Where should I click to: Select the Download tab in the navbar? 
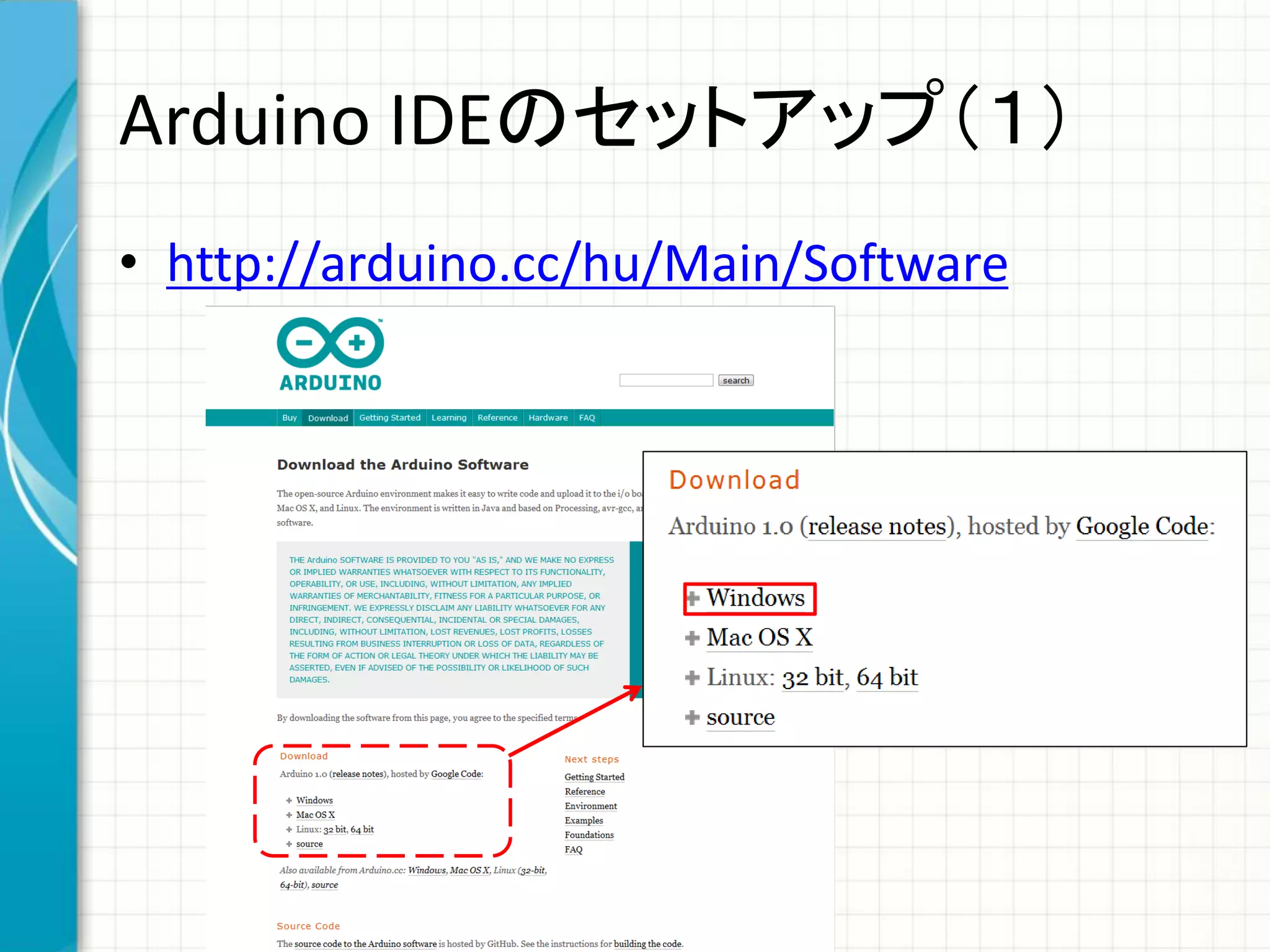pyautogui.click(x=328, y=418)
